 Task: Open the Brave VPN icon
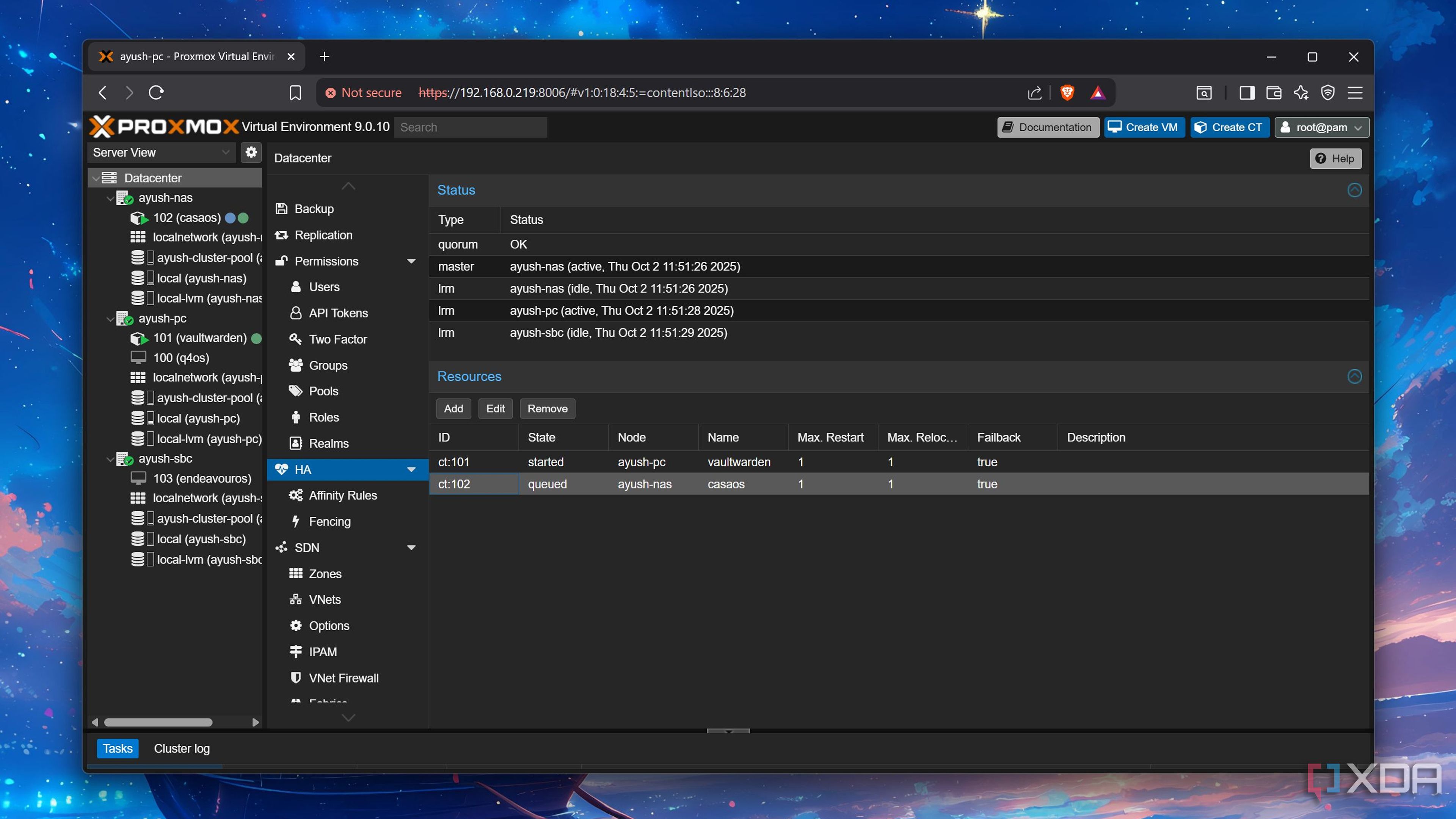(1328, 93)
